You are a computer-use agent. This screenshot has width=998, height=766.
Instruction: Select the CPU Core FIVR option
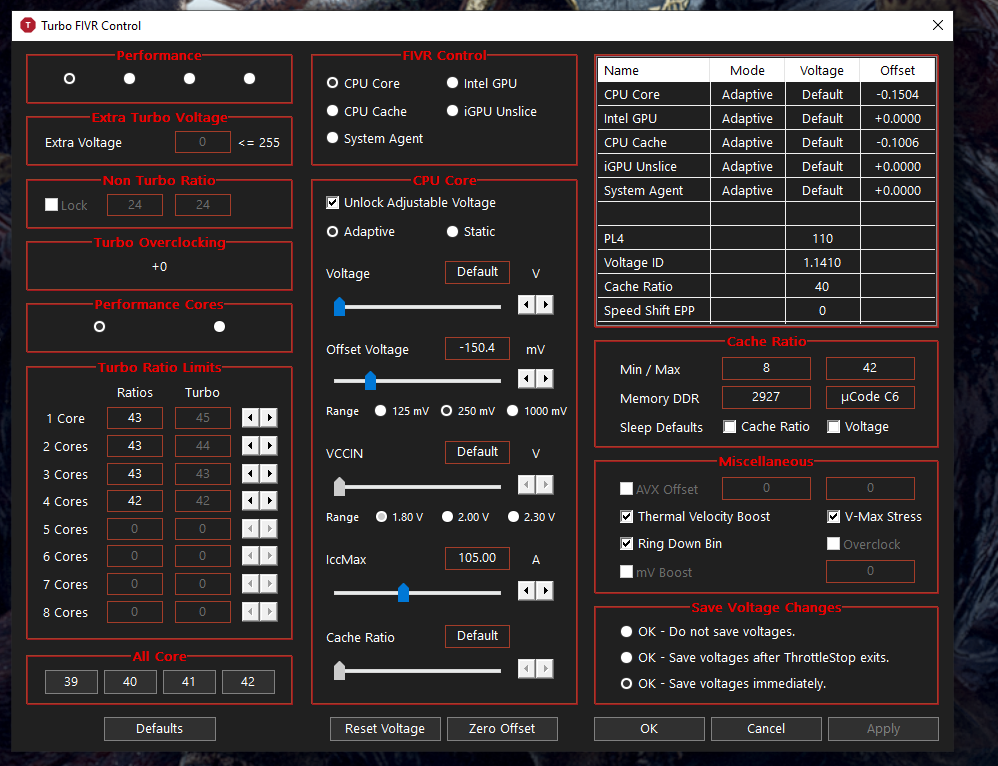click(x=363, y=83)
